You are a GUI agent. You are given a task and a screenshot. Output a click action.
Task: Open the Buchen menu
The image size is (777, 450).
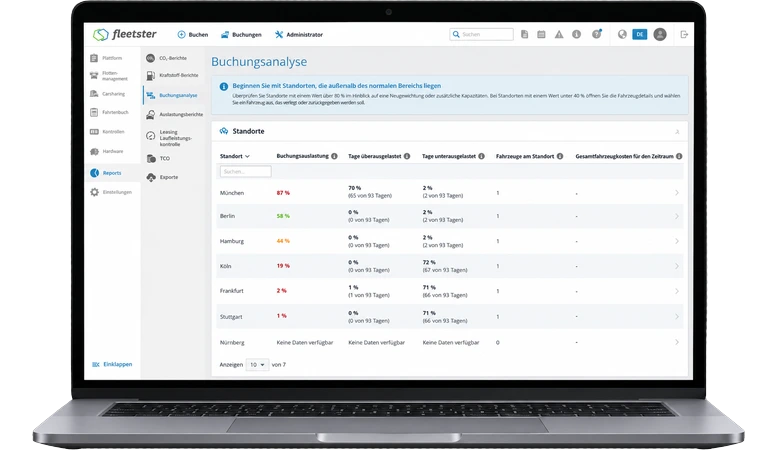pyautogui.click(x=193, y=35)
